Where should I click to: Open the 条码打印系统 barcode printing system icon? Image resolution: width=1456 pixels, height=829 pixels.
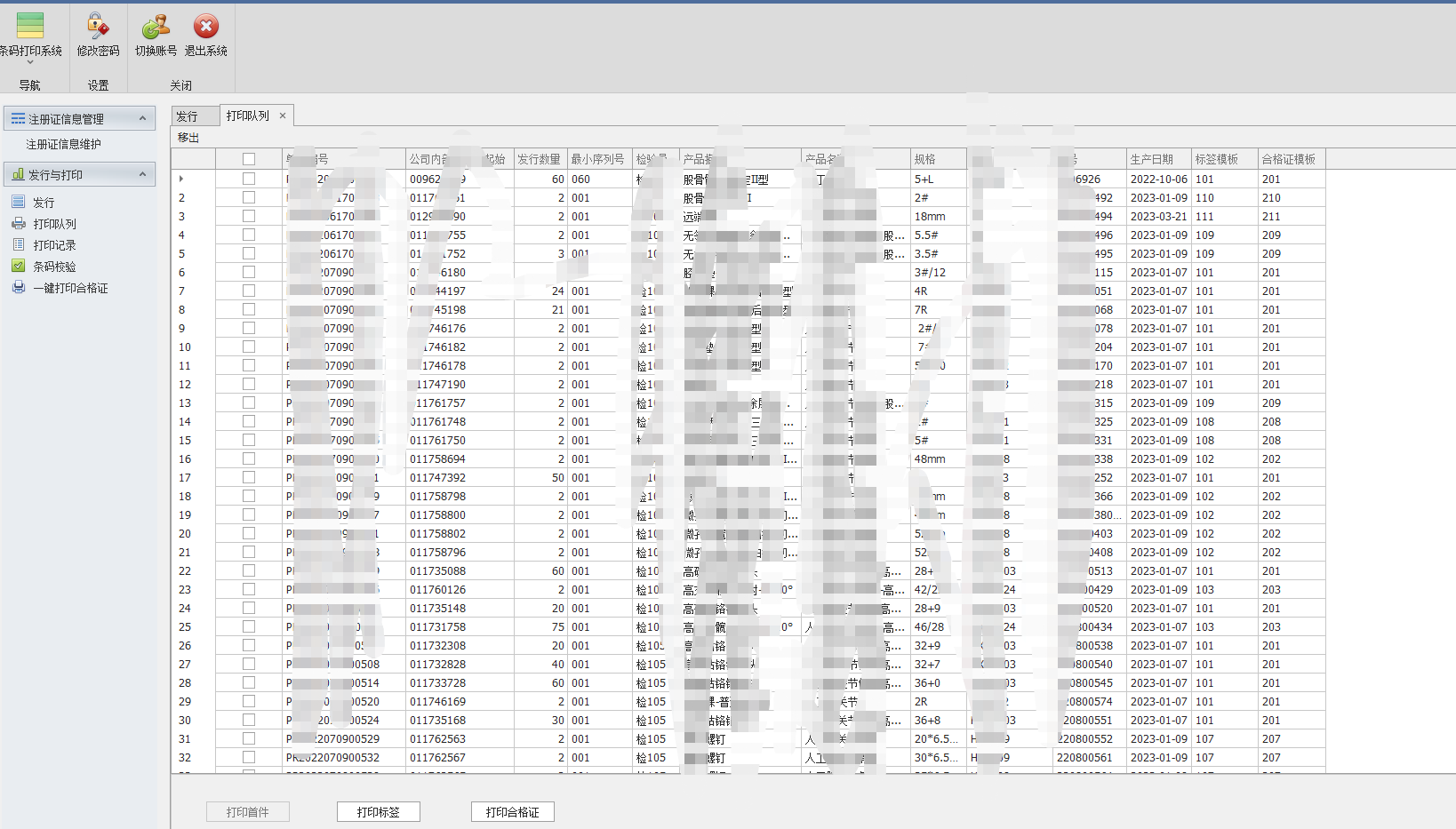click(30, 26)
